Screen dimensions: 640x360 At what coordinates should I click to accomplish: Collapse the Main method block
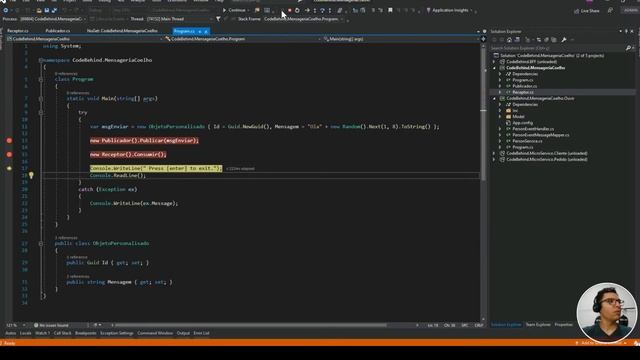point(40,98)
